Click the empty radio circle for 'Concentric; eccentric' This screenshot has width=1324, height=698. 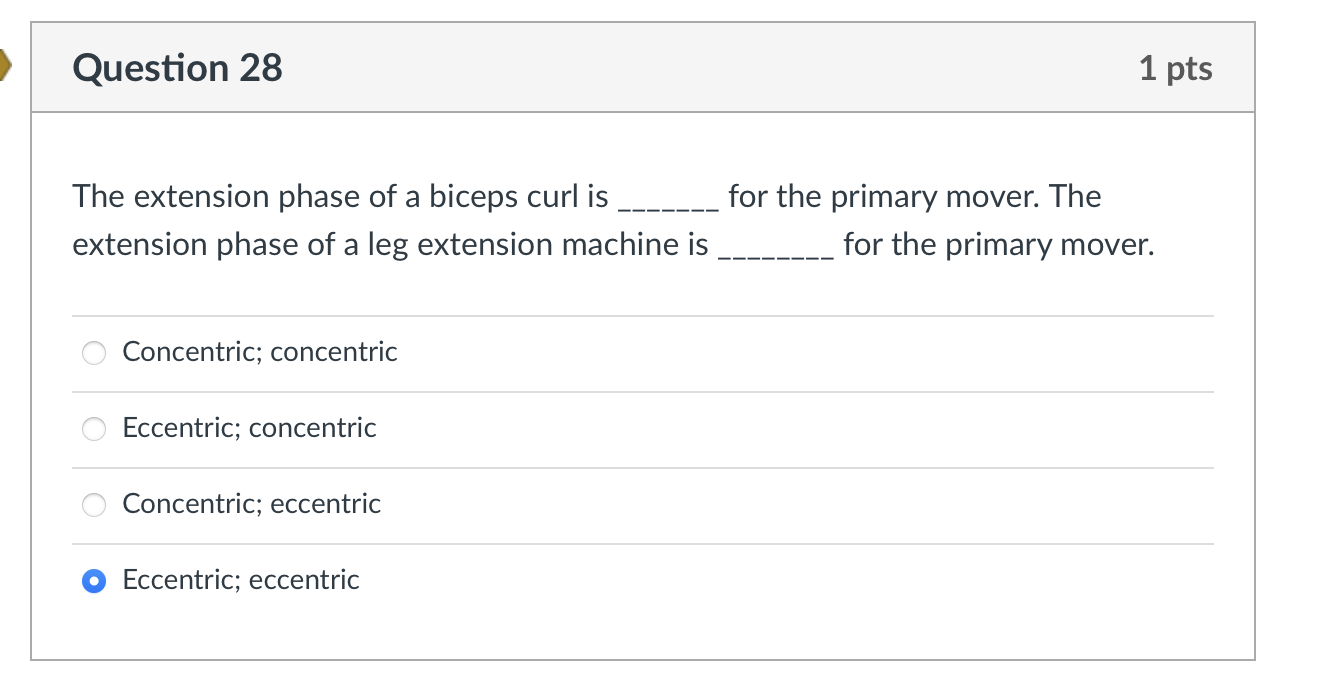coord(93,504)
